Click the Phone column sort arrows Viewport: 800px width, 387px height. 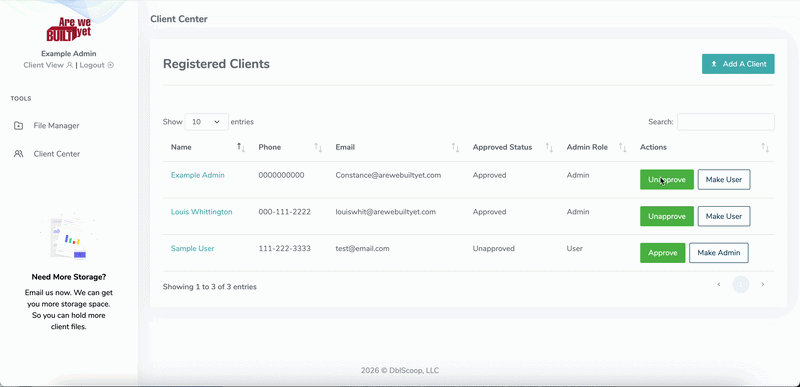pos(318,147)
